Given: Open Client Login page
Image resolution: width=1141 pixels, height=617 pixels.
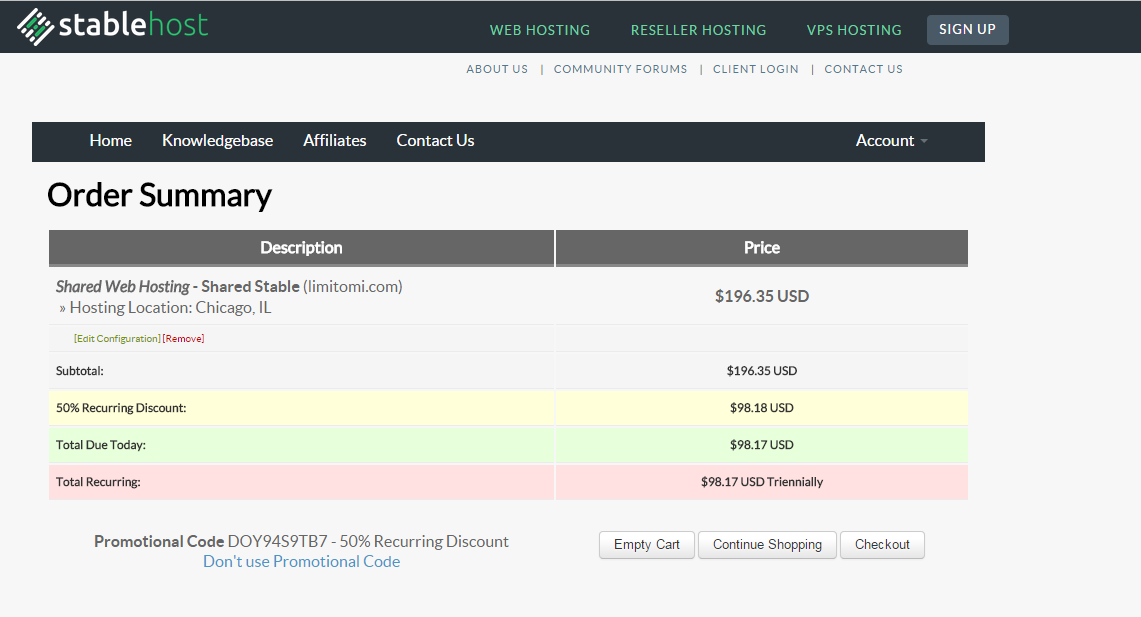Looking at the screenshot, I should pyautogui.click(x=756, y=69).
